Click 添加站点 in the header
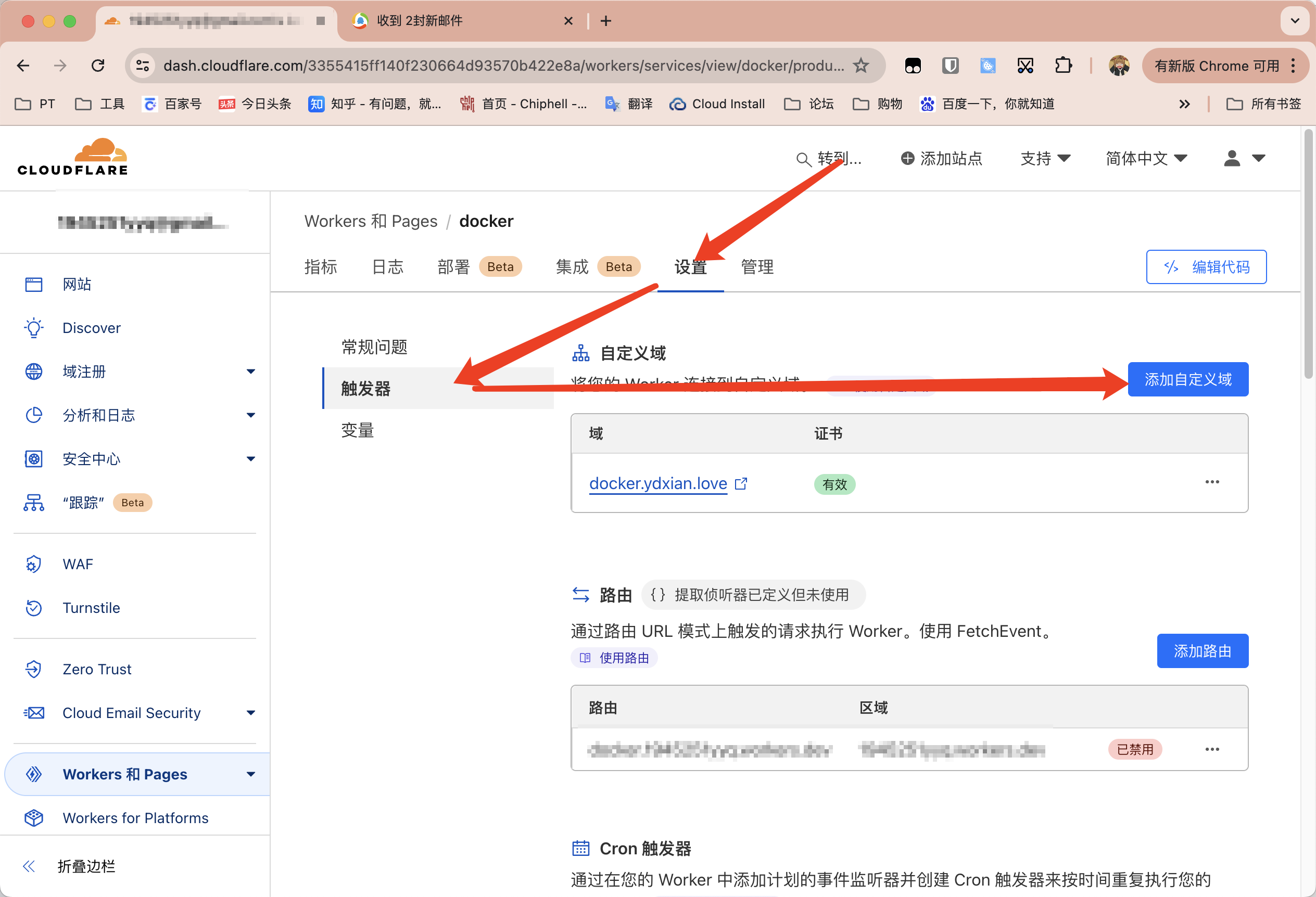The image size is (1316, 897). point(942,159)
